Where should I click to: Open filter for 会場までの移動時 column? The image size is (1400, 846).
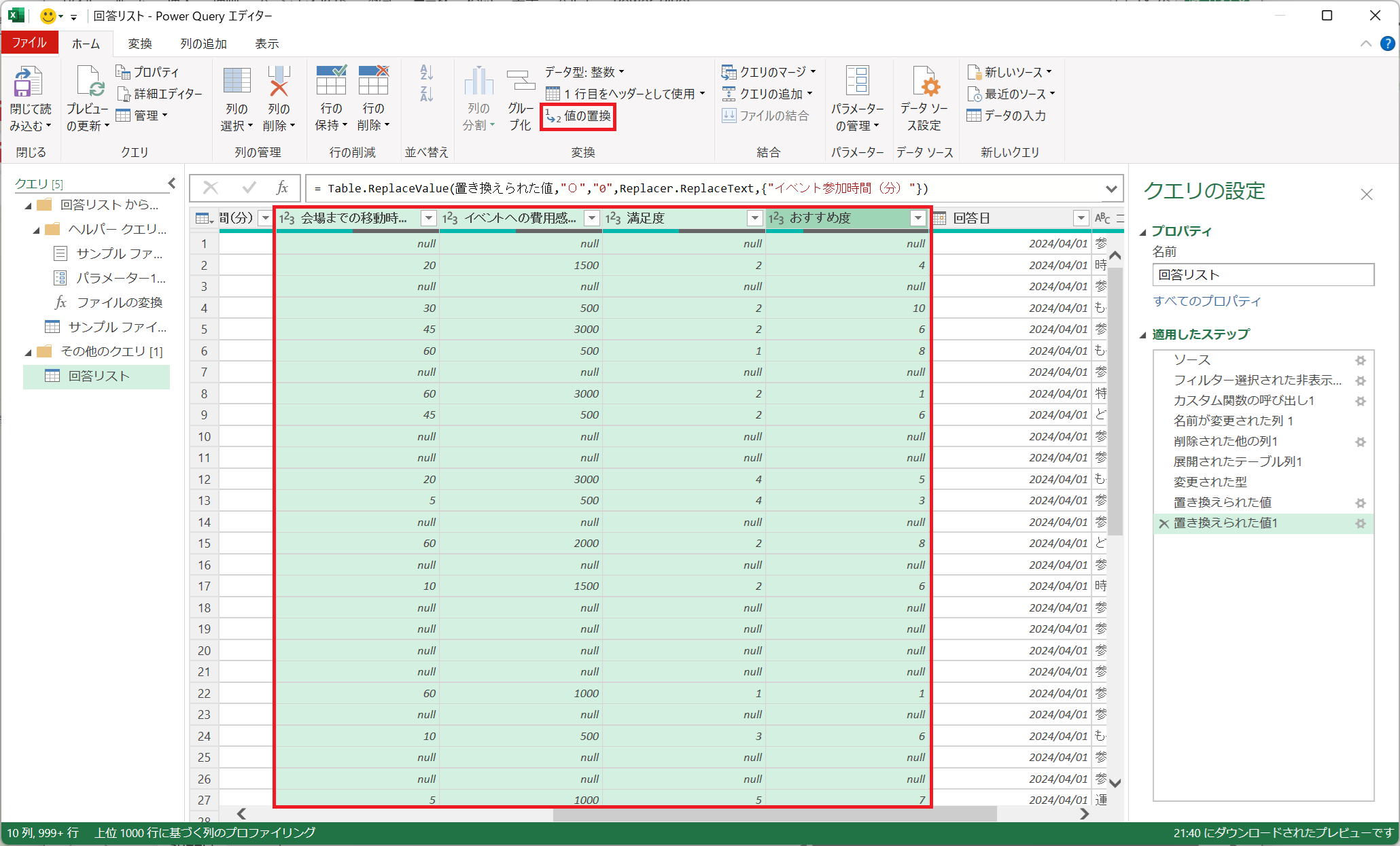(x=429, y=218)
